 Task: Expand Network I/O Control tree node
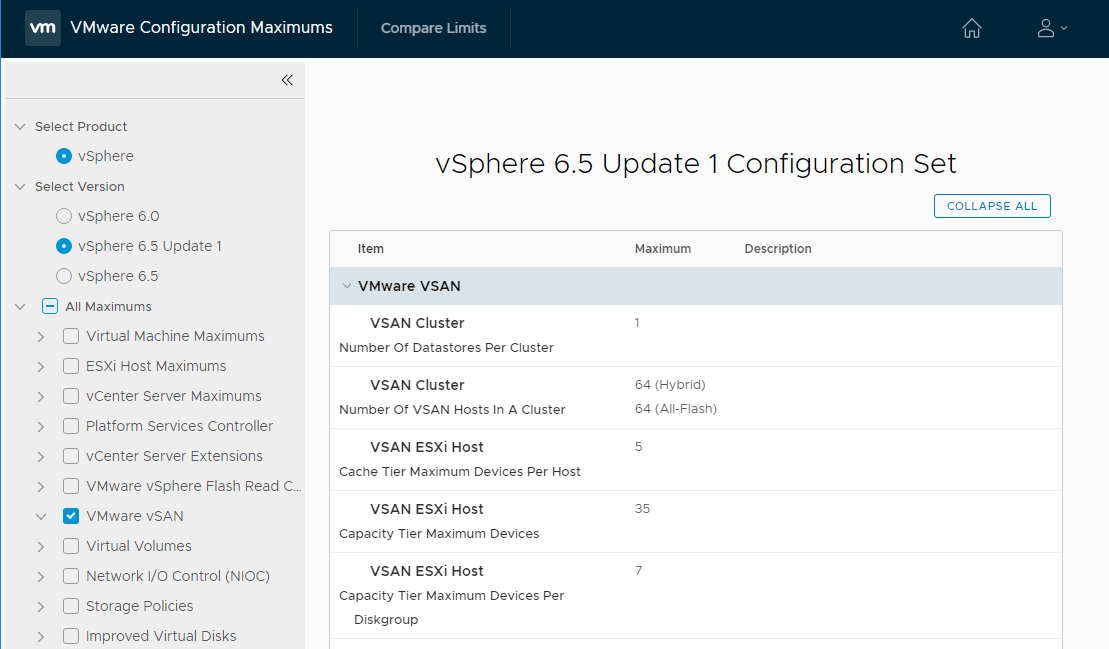click(x=41, y=577)
